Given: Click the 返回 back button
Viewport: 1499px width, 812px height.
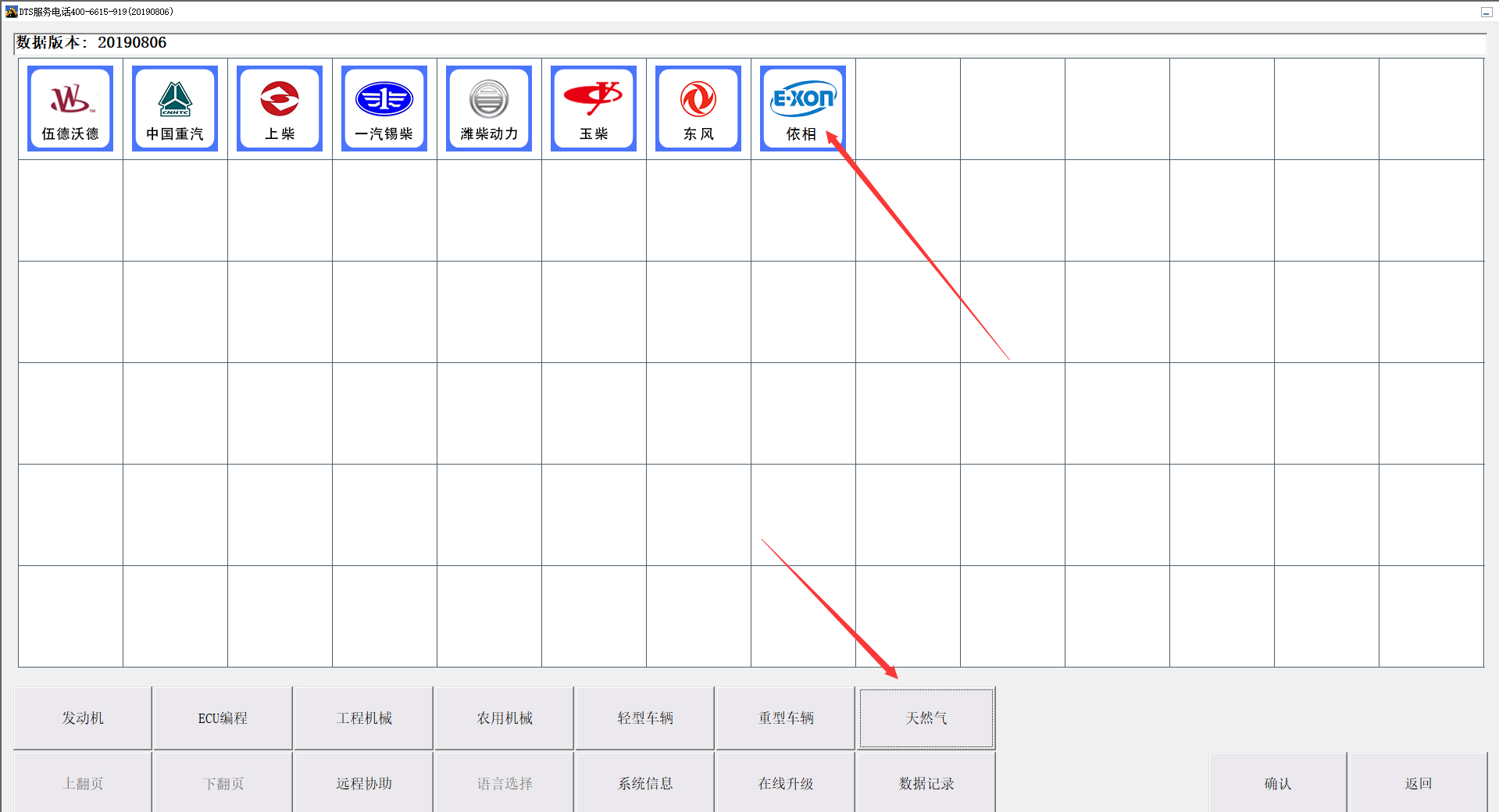Looking at the screenshot, I should 1419,782.
